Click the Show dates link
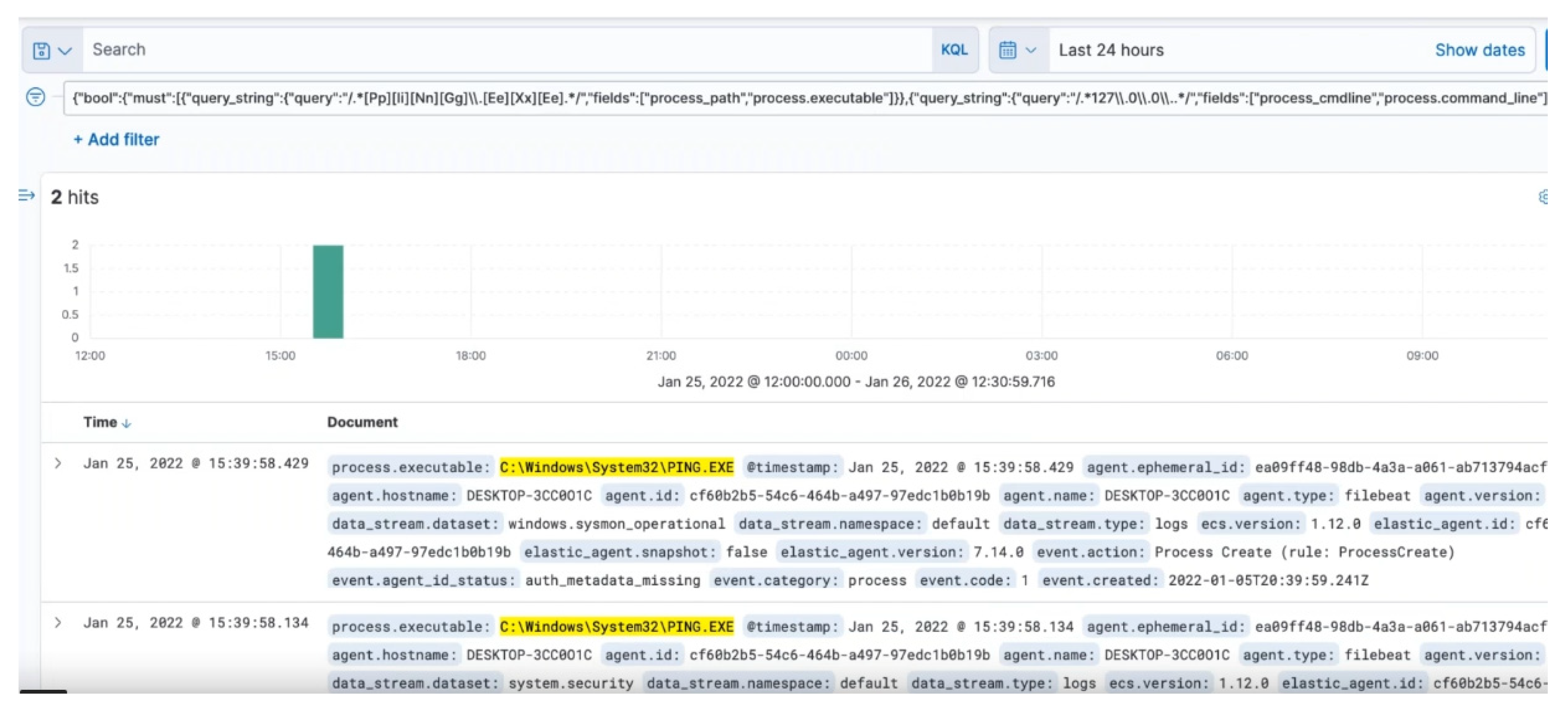The height and width of the screenshot is (710, 1568). point(1480,50)
